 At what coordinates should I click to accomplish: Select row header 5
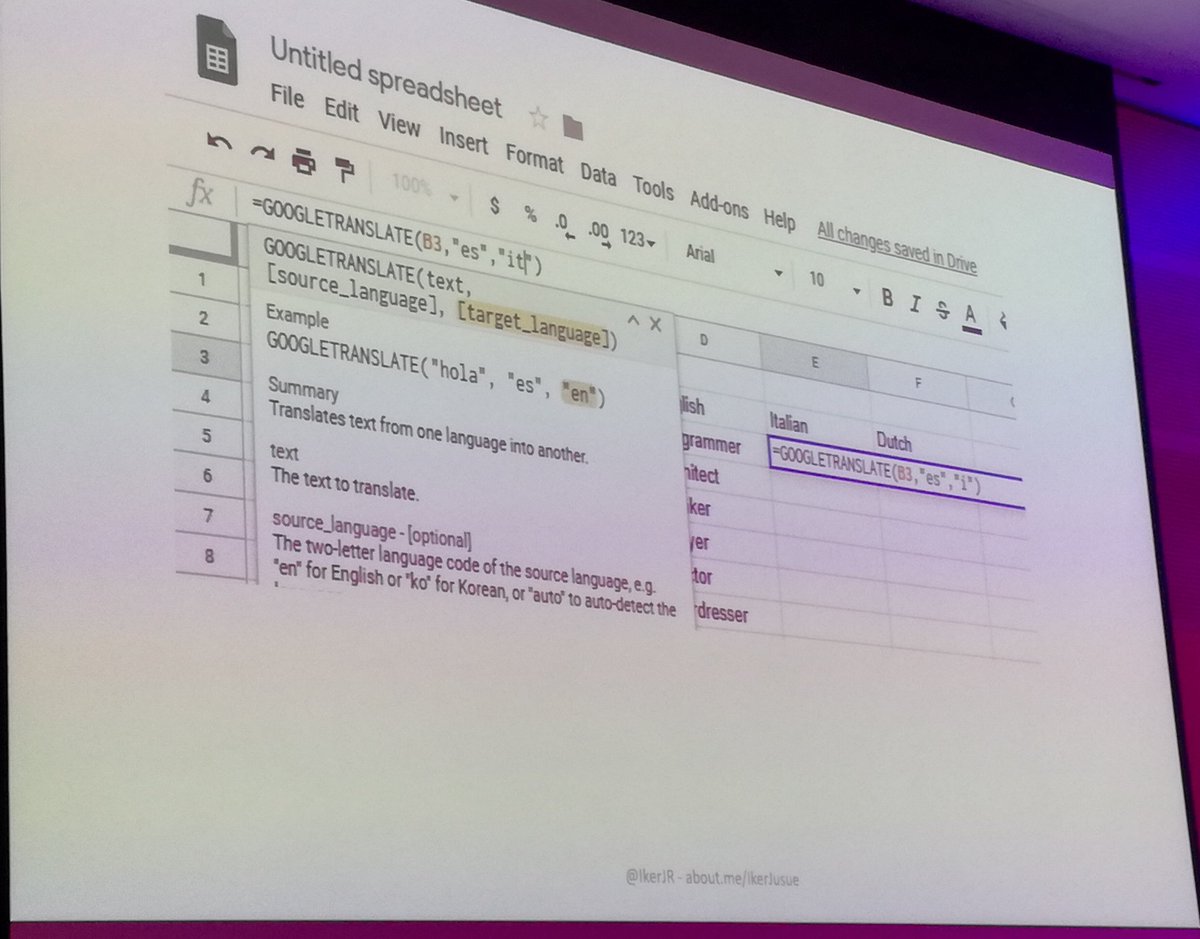coord(207,435)
